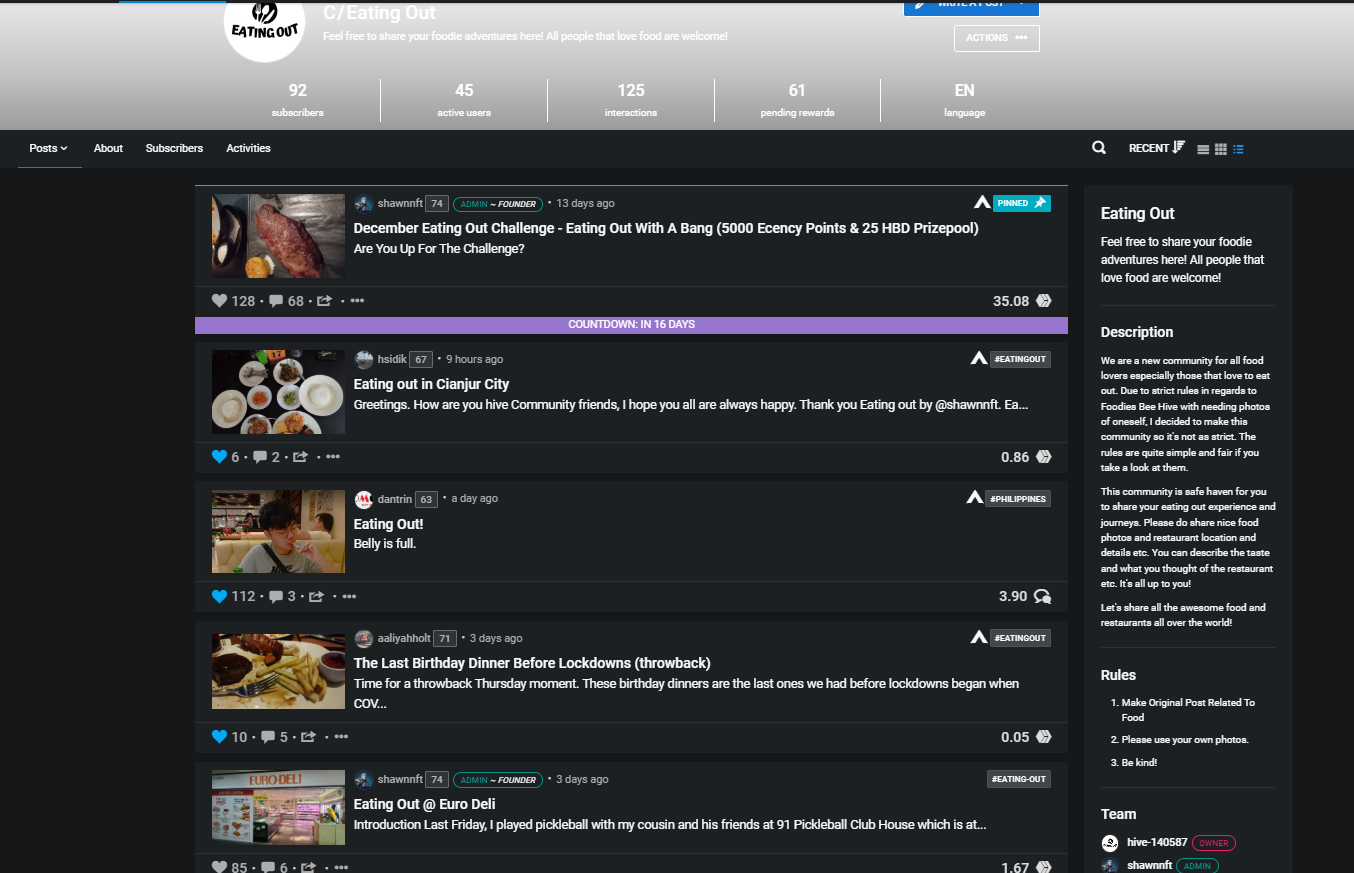1354x873 pixels.
Task: Click the #EATINGOUT tag on Cianjur City post
Action: click(1020, 358)
